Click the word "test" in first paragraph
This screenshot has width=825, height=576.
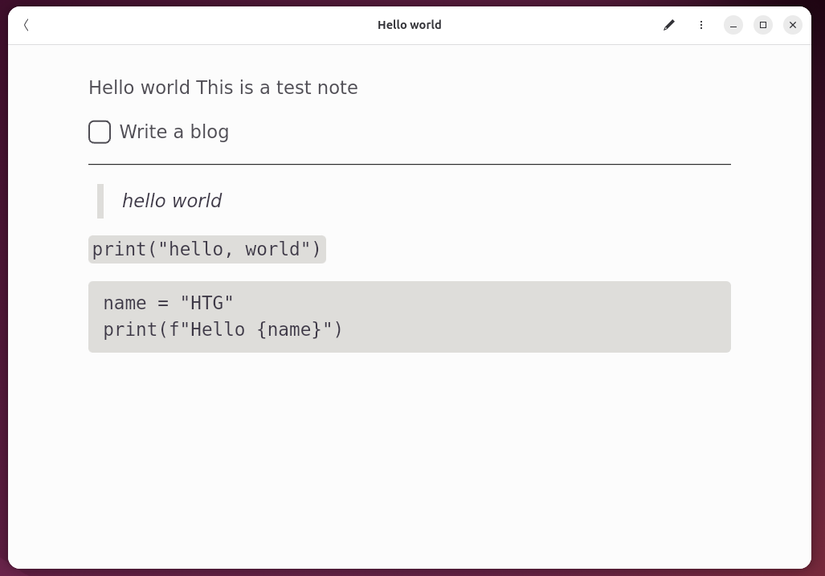pyautogui.click(x=293, y=88)
